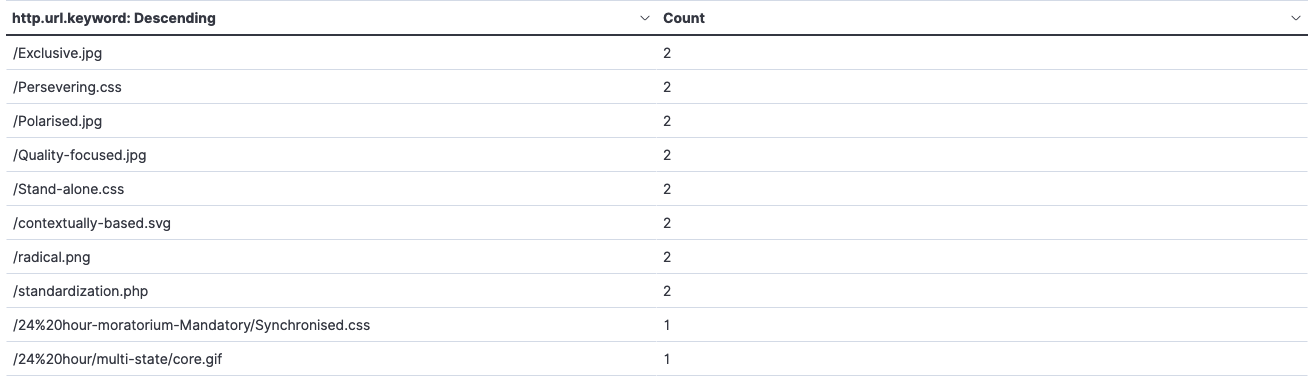Click the Synchronised.css URL entry
This screenshot has width=1315, height=381.
pyautogui.click(x=191, y=325)
